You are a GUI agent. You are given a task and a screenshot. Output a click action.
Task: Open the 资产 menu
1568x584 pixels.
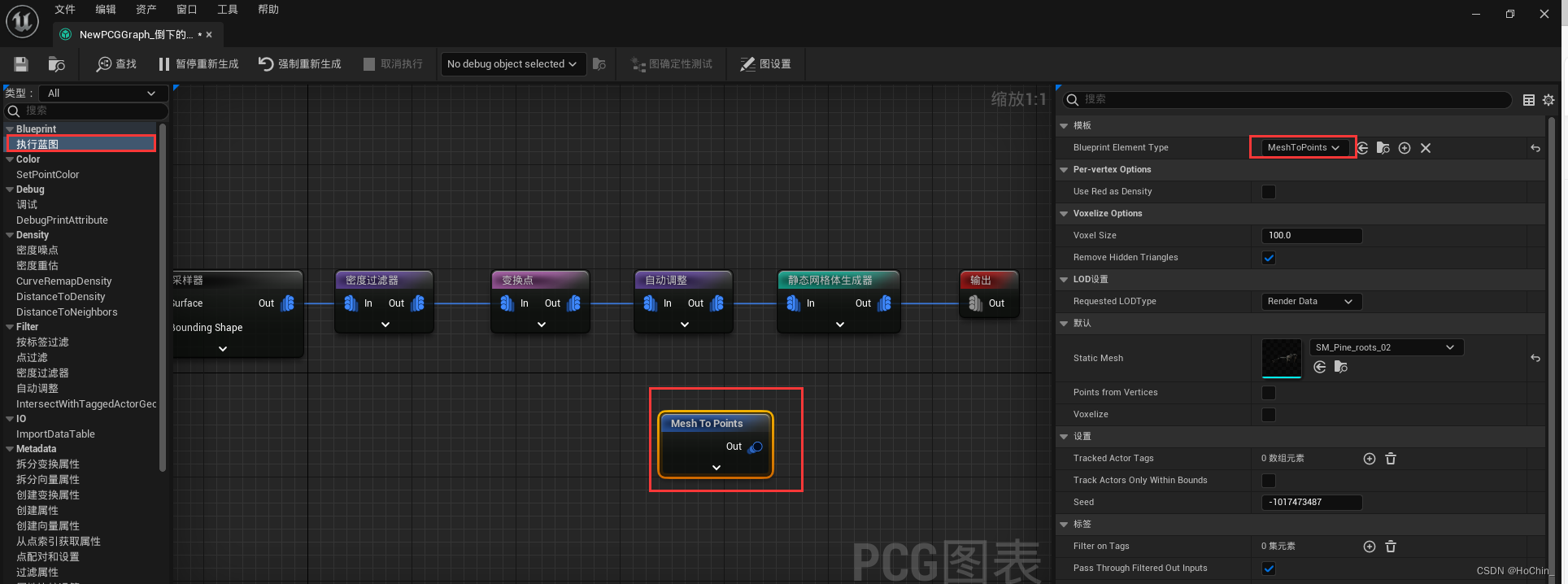146,10
